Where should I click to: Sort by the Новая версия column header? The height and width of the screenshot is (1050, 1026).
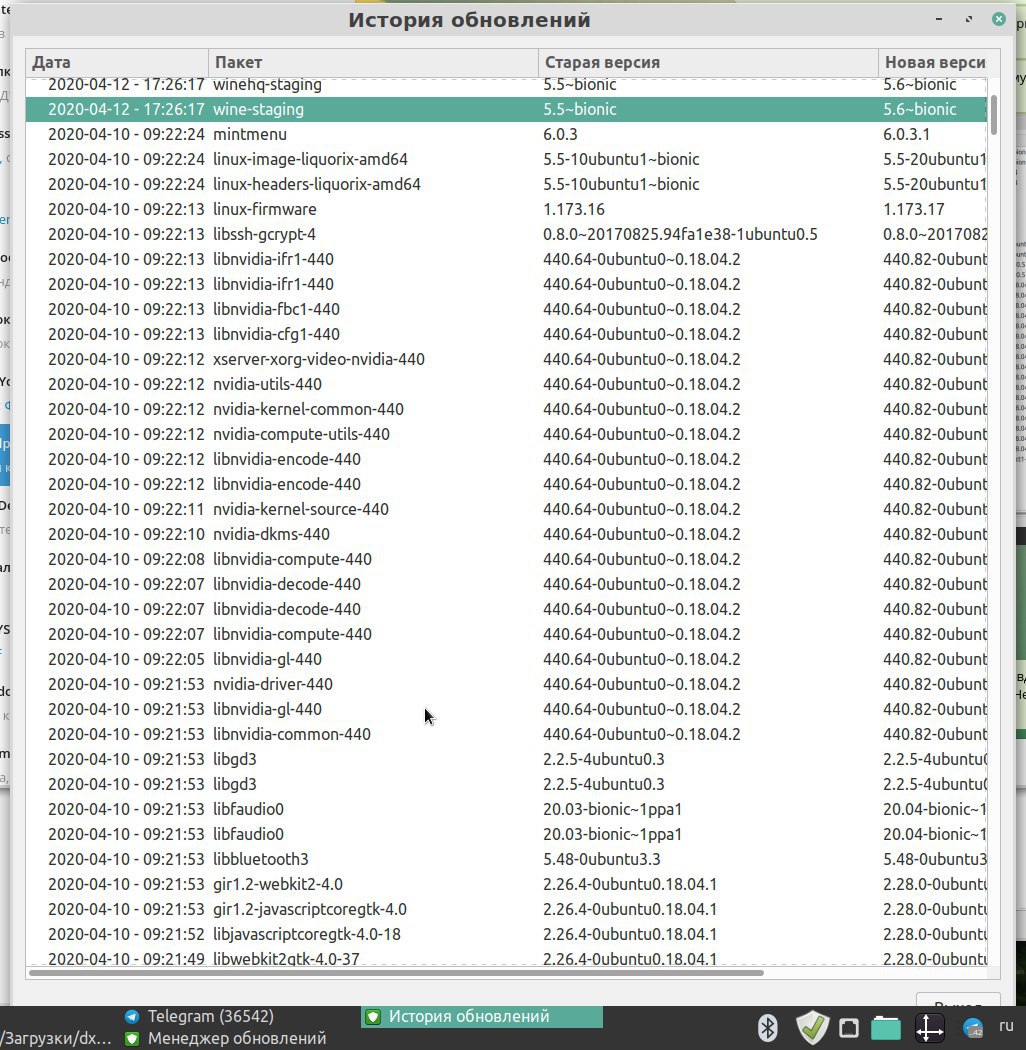(x=935, y=62)
